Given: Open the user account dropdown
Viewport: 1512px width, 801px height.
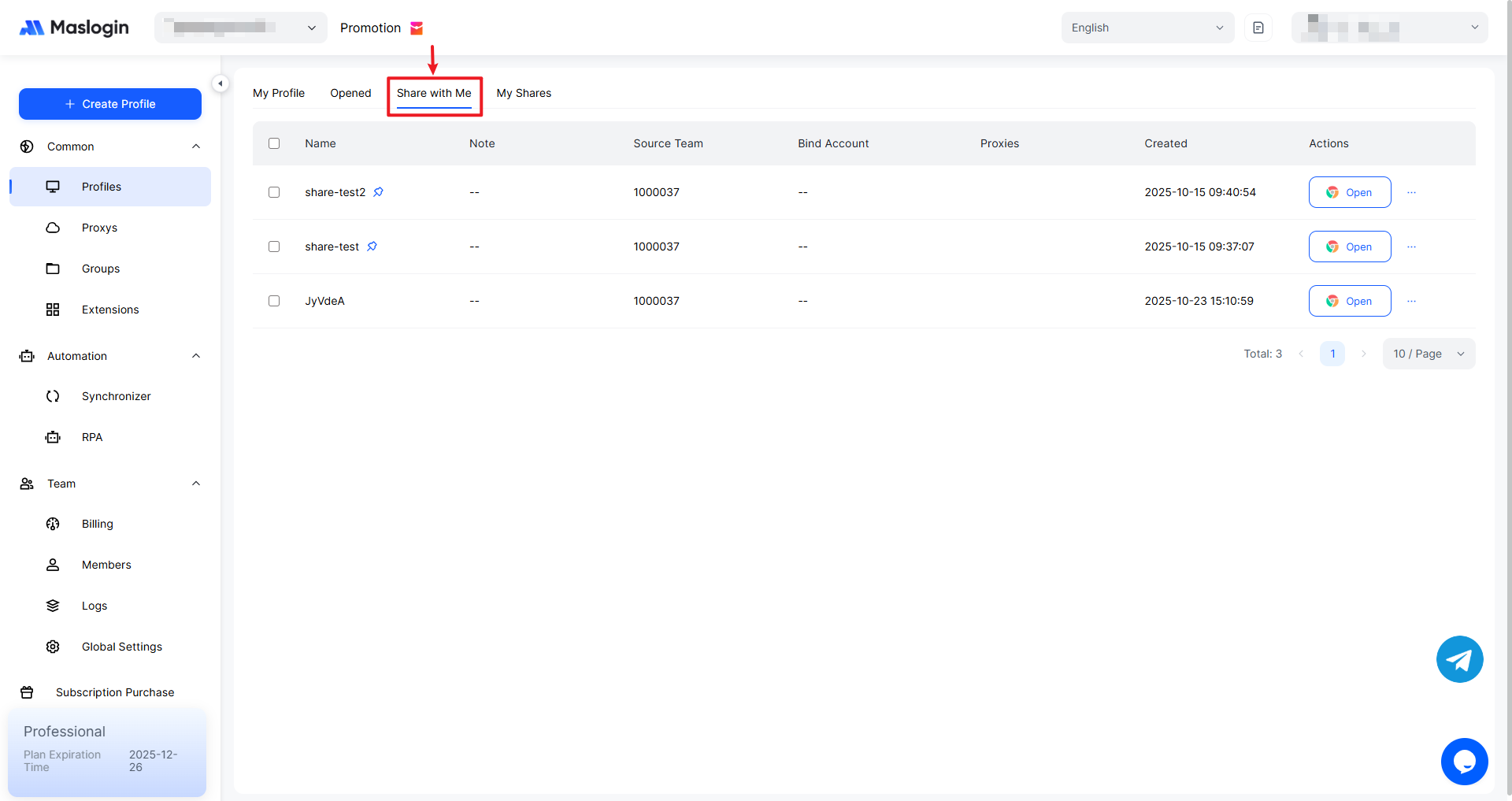Looking at the screenshot, I should [1389, 28].
